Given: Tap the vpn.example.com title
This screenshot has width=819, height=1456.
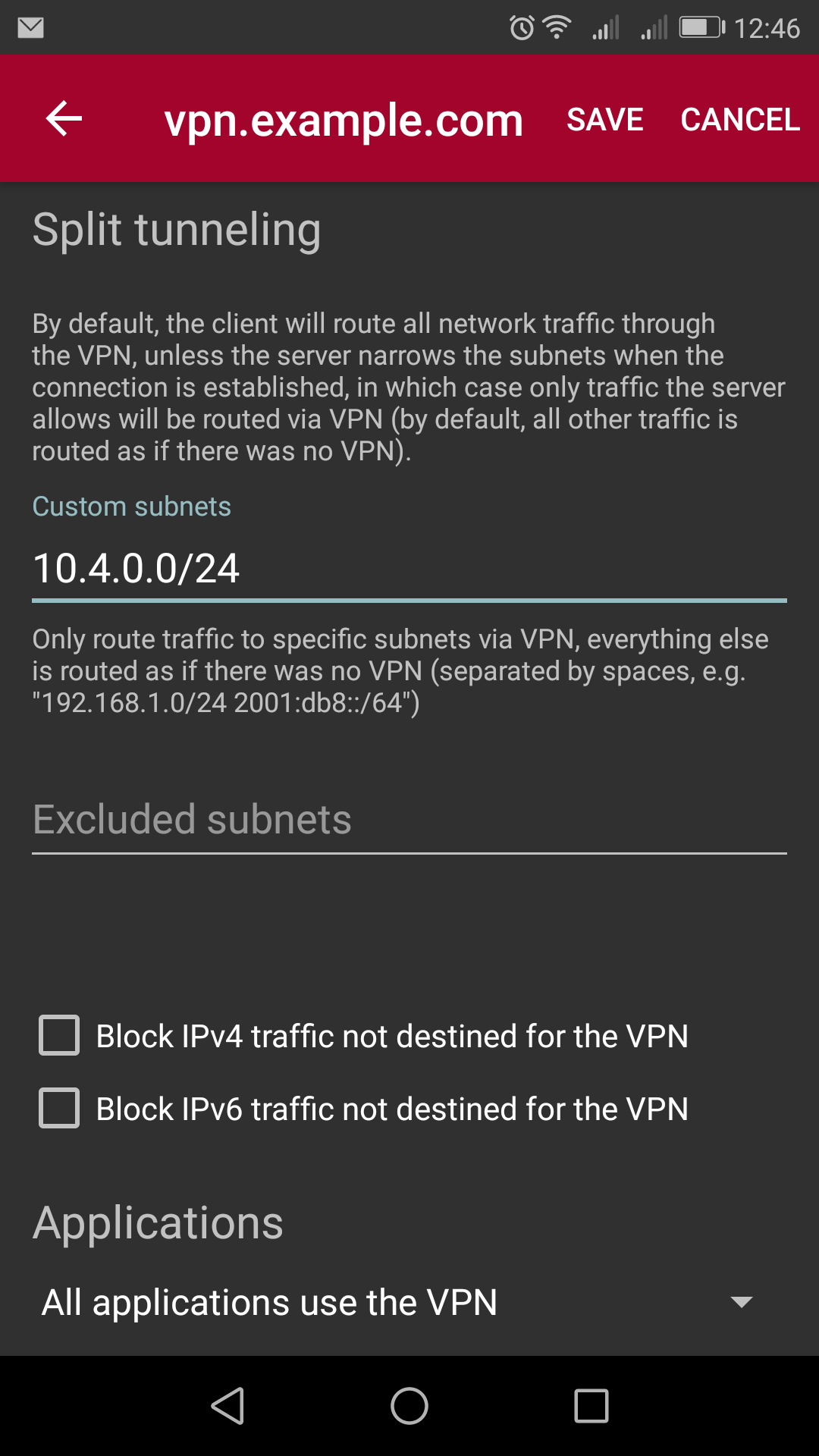Looking at the screenshot, I should [344, 120].
